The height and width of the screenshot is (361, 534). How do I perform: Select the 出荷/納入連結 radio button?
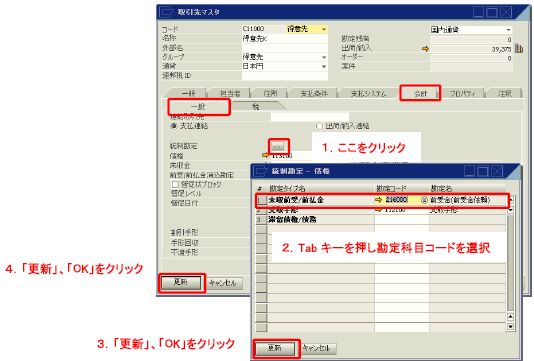[319, 126]
